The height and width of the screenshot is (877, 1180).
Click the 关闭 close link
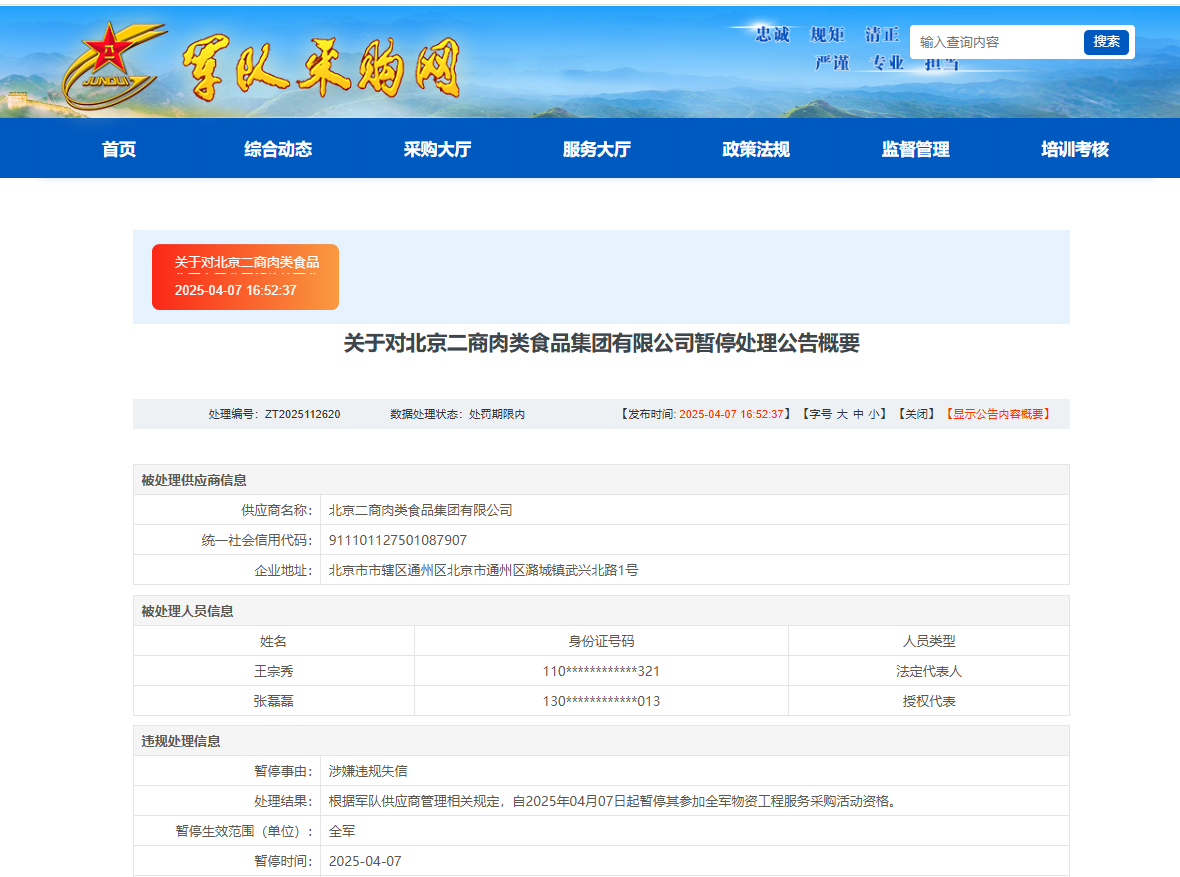pyautogui.click(x=916, y=414)
